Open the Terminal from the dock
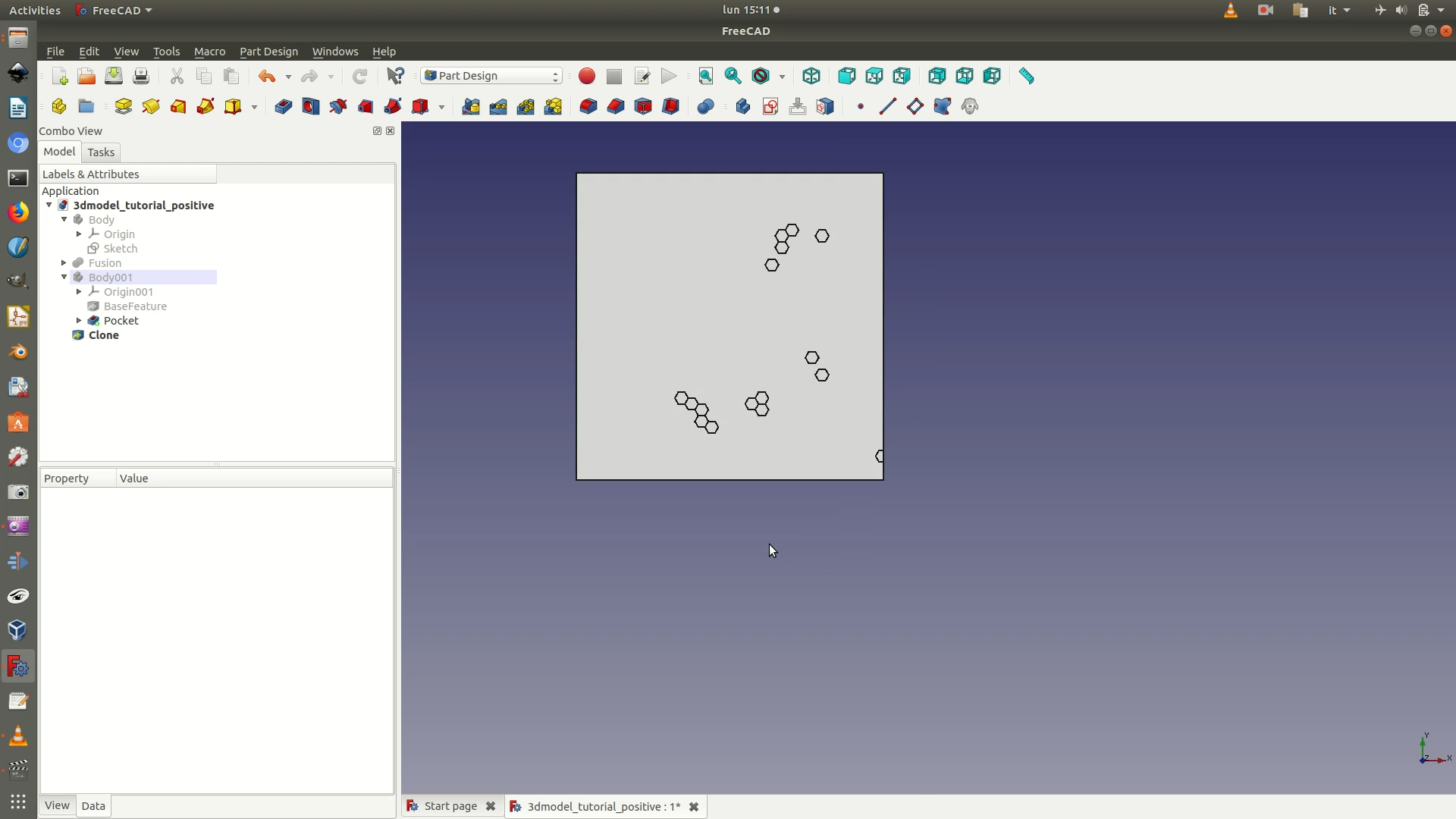This screenshot has width=1456, height=819. [x=18, y=178]
